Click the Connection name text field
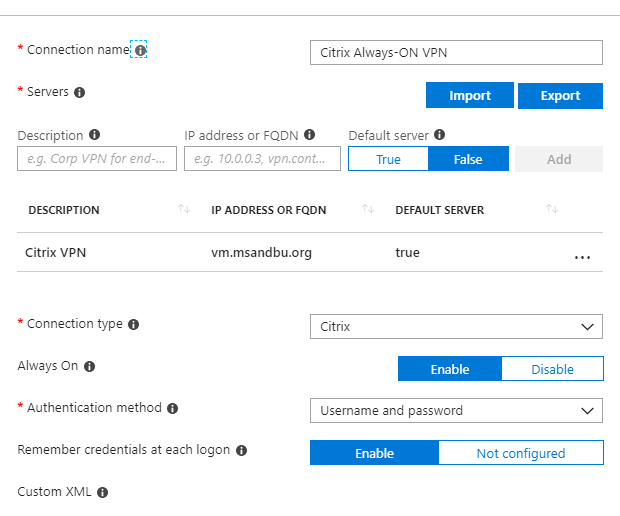 (456, 53)
